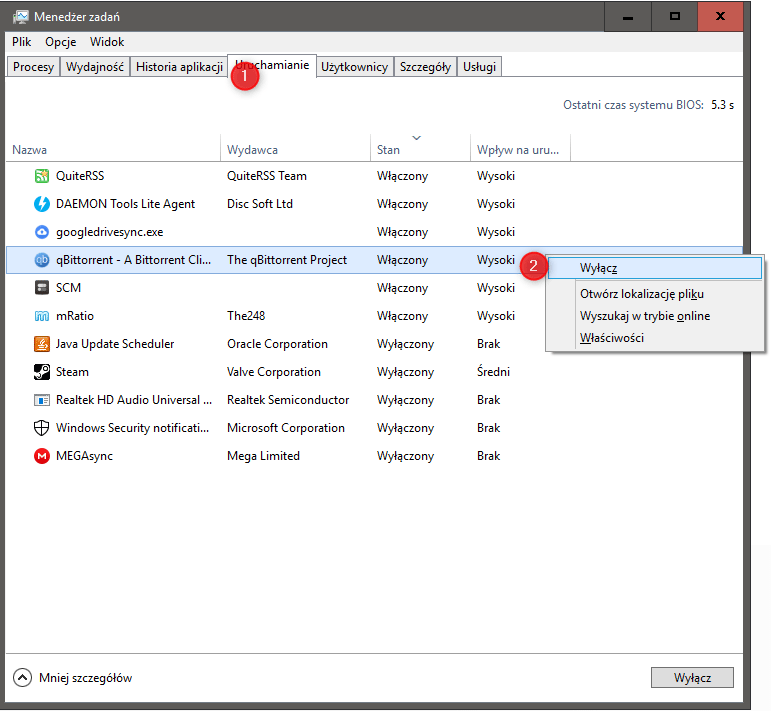
Task: Click the Steam app icon
Action: pyautogui.click(x=42, y=372)
